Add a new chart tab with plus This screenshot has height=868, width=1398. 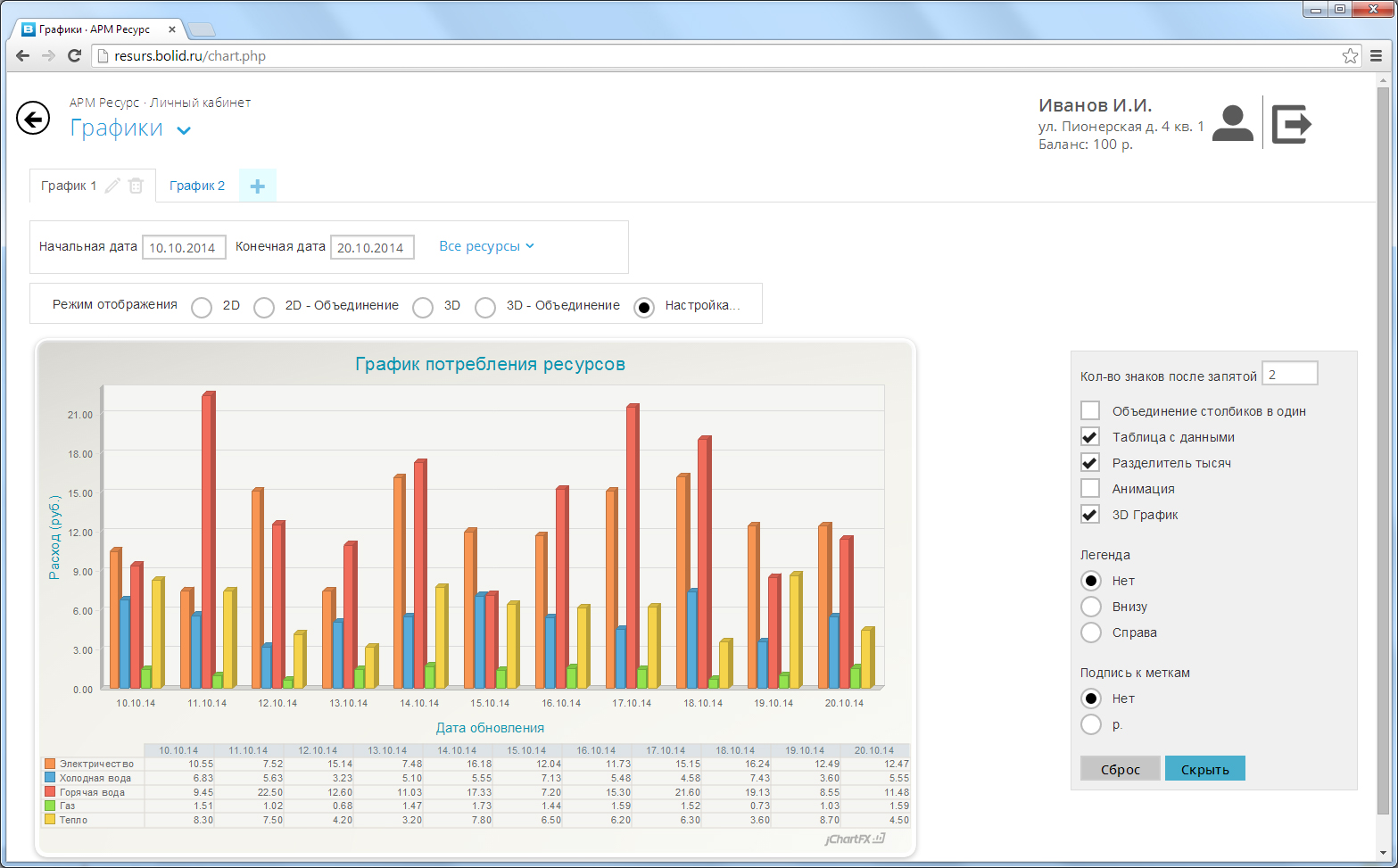point(257,186)
